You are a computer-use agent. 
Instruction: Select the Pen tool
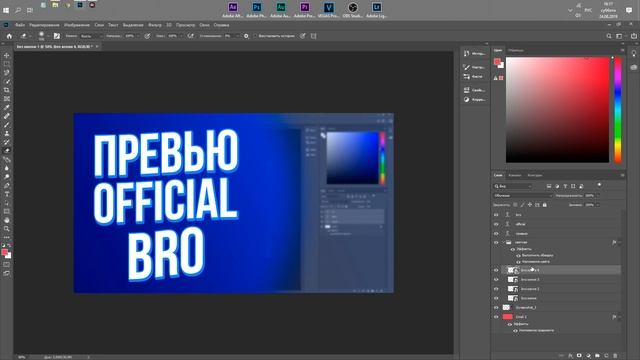7,185
